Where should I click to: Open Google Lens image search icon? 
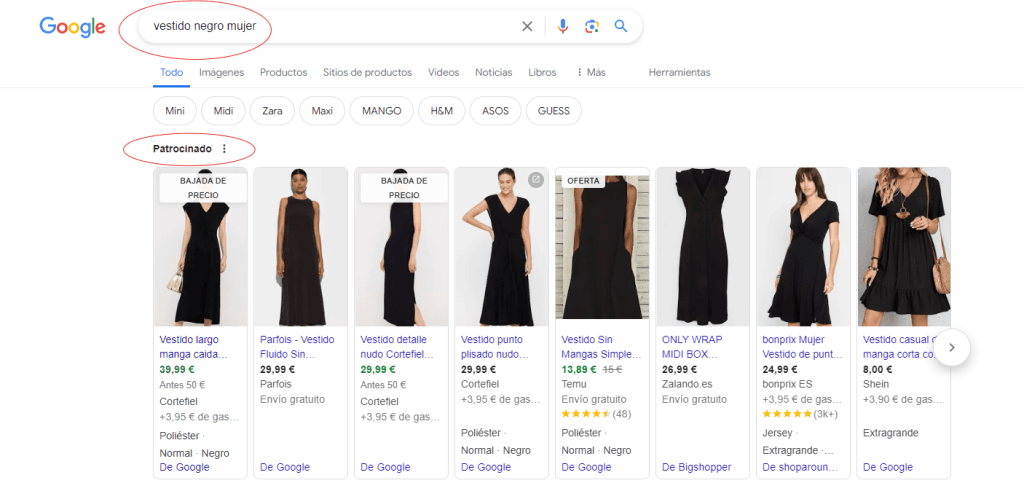(x=592, y=27)
